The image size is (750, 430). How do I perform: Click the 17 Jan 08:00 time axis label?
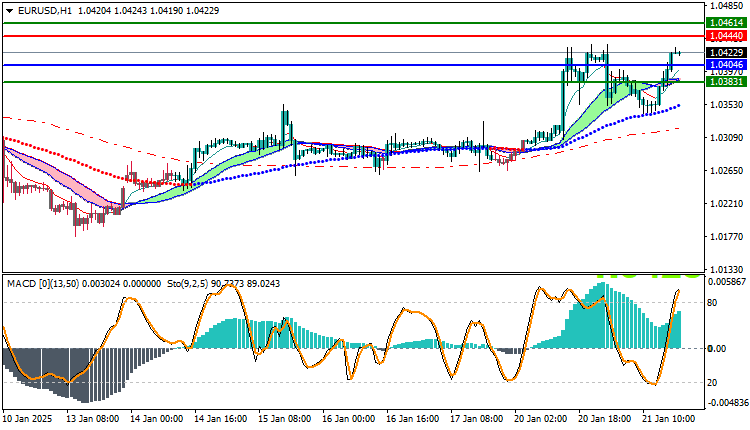pos(476,419)
